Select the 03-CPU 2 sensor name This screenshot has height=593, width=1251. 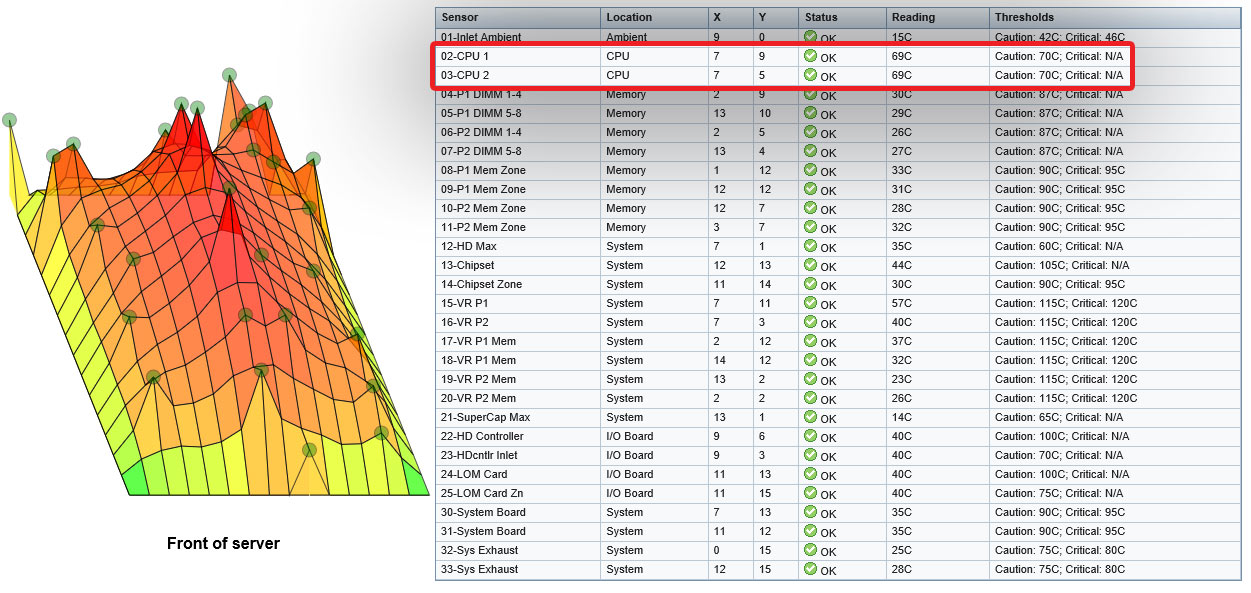465,75
